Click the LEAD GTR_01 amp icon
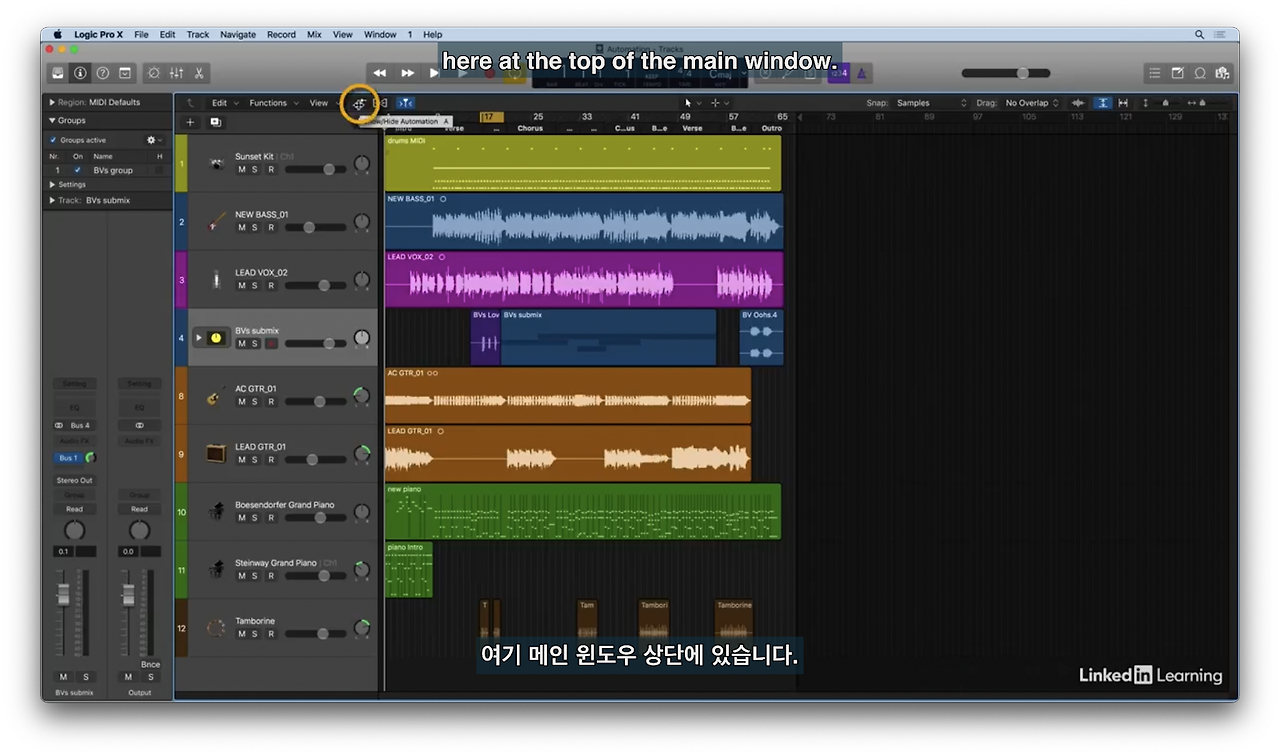Image resolution: width=1280 pixels, height=756 pixels. tap(217, 453)
